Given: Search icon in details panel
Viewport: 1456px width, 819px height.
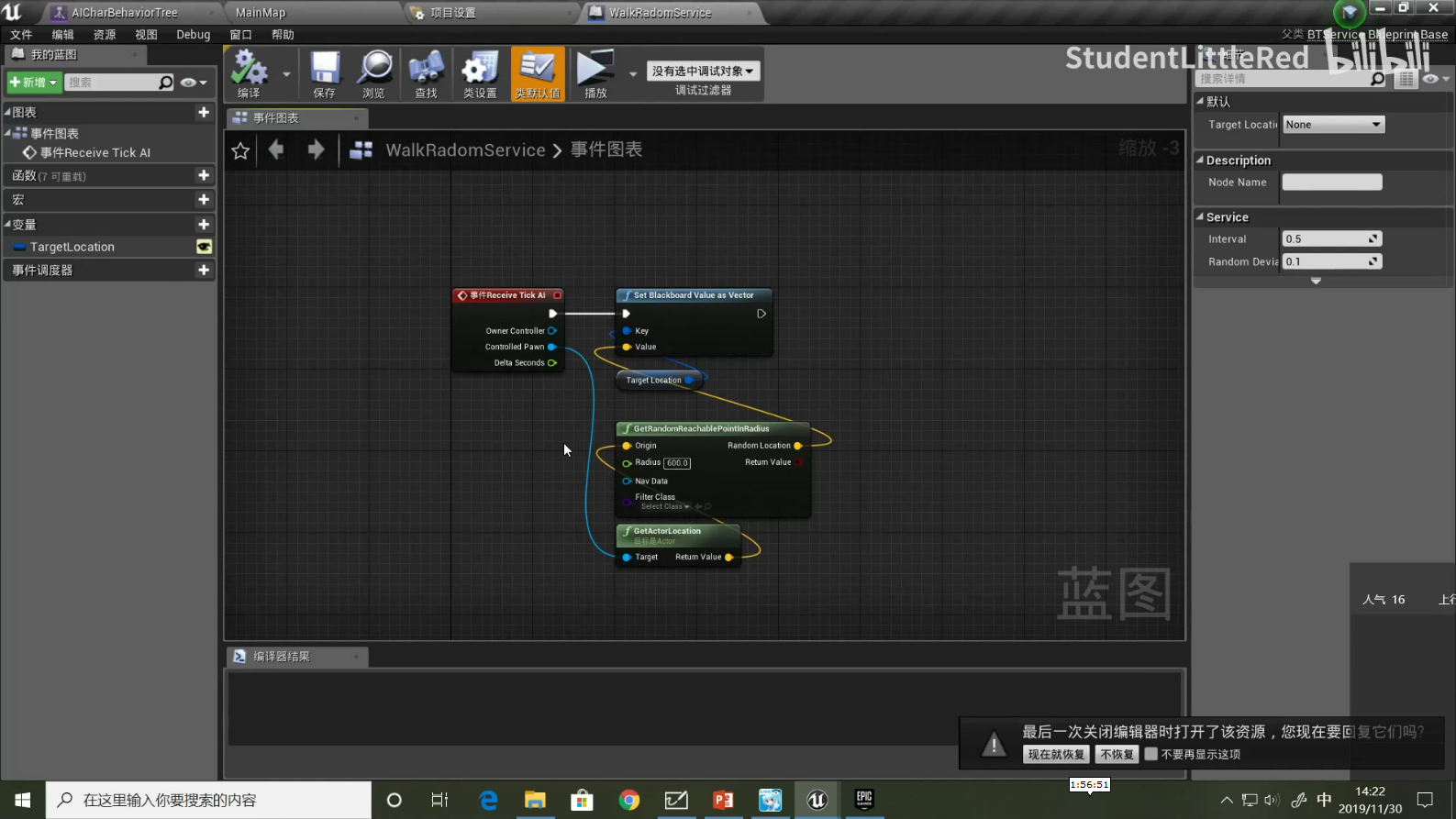Looking at the screenshot, I should click(x=1377, y=79).
